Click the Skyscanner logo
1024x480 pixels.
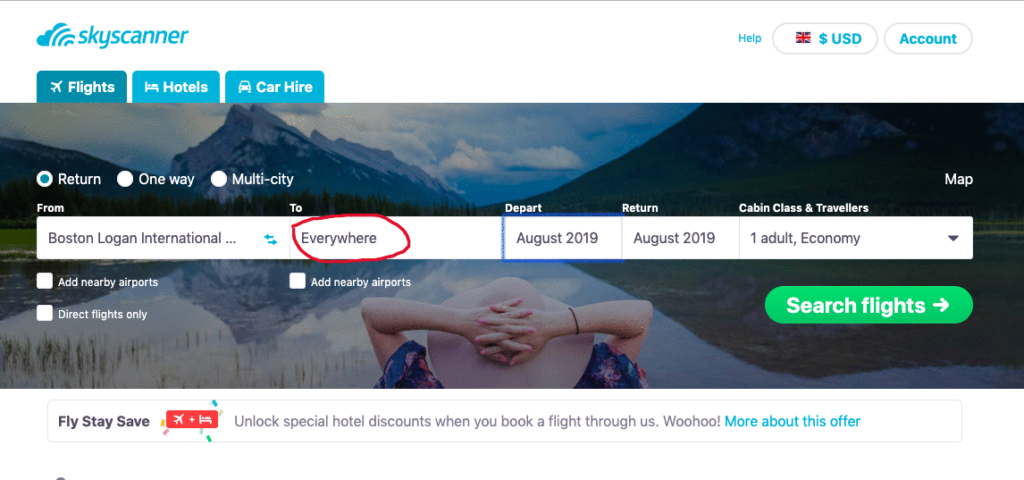[x=112, y=38]
